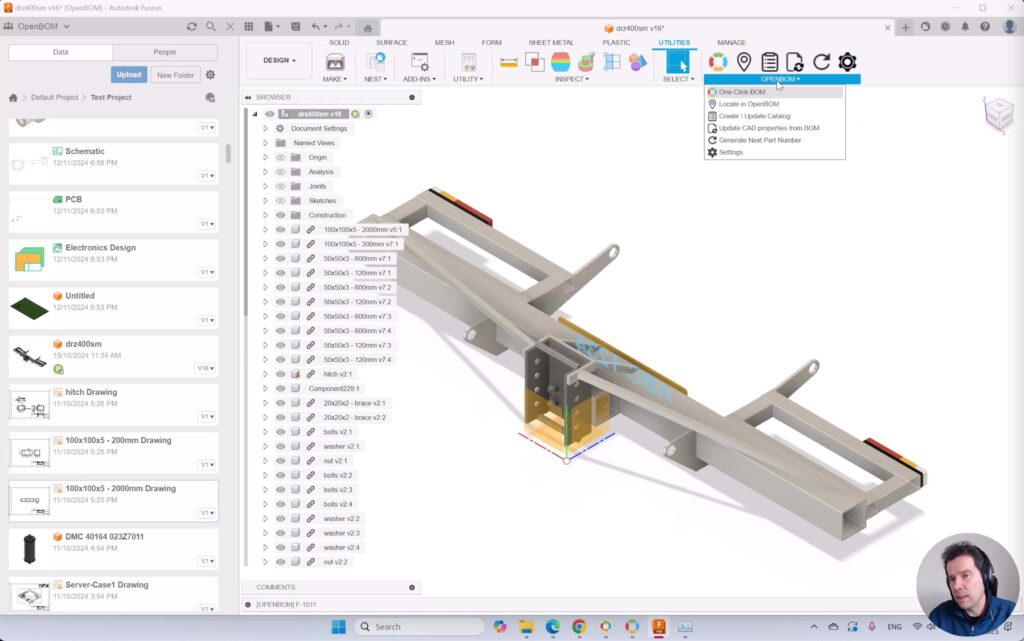The height and width of the screenshot is (641, 1024).
Task: Toggle visibility of Construction folder
Action: [280, 215]
